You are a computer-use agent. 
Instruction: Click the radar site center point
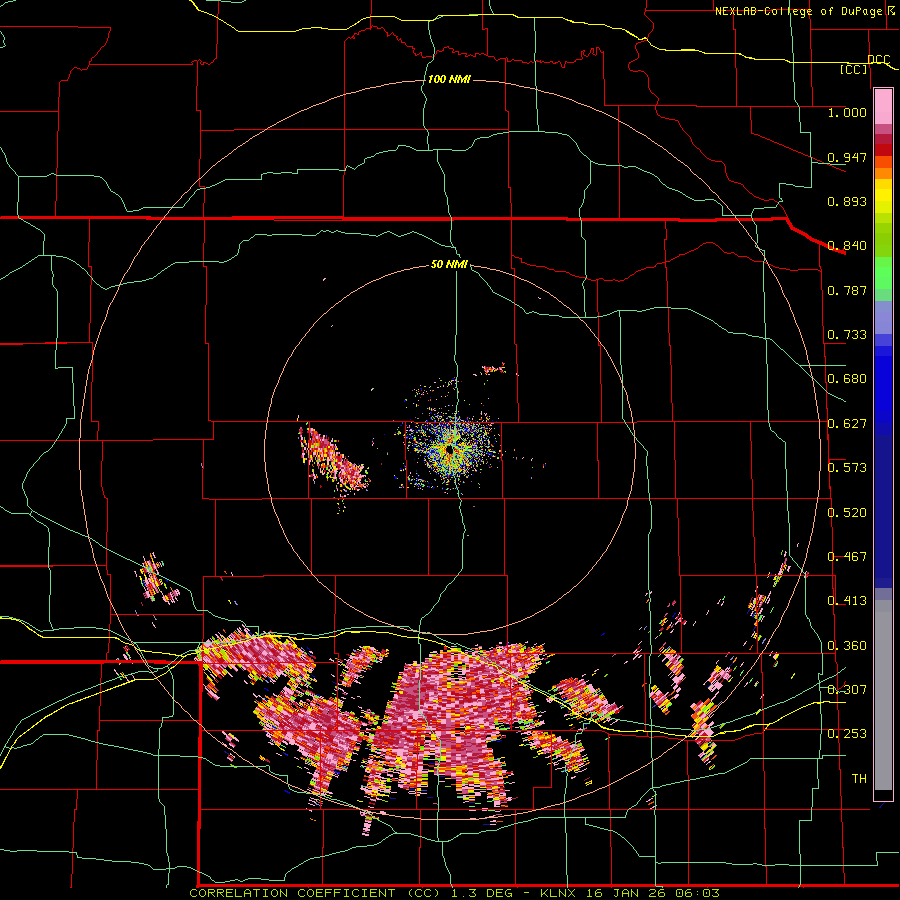[450, 451]
